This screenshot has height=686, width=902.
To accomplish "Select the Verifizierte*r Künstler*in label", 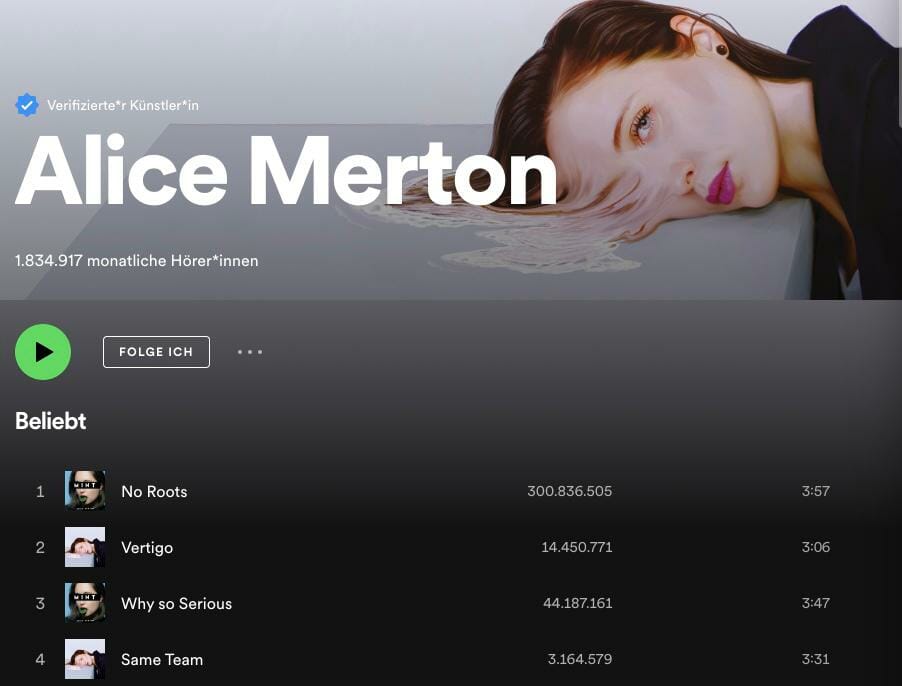I will pyautogui.click(x=123, y=106).
